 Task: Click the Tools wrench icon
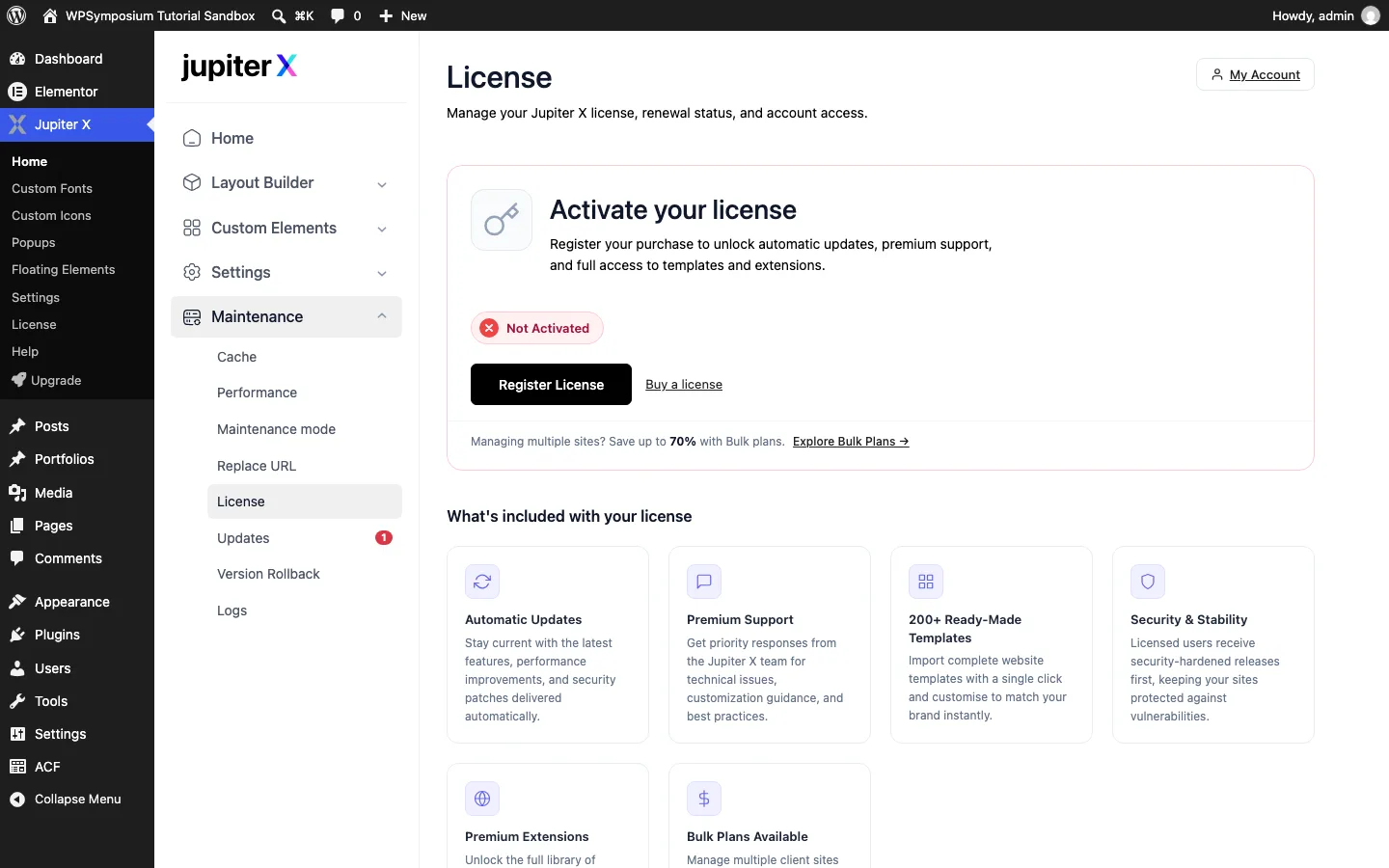tap(17, 701)
